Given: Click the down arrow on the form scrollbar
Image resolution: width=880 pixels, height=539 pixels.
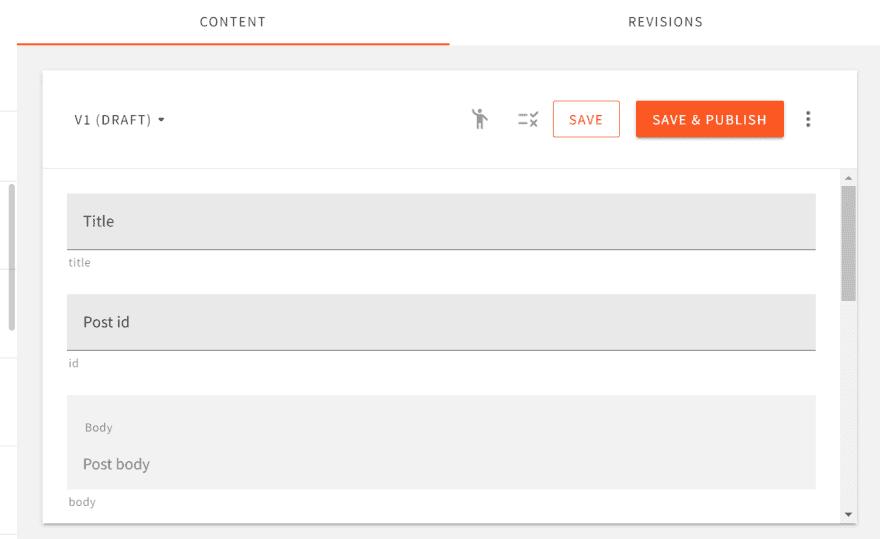Looking at the screenshot, I should 848,514.
